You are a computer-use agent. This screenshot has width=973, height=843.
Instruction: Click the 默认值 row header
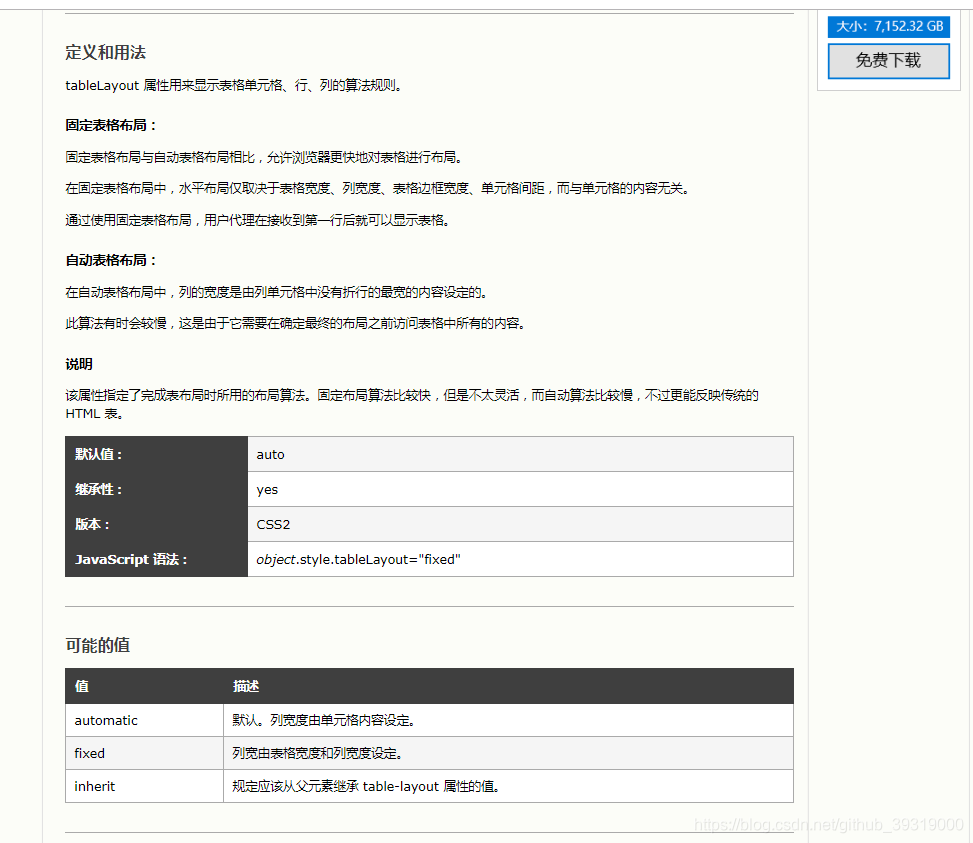(156, 454)
